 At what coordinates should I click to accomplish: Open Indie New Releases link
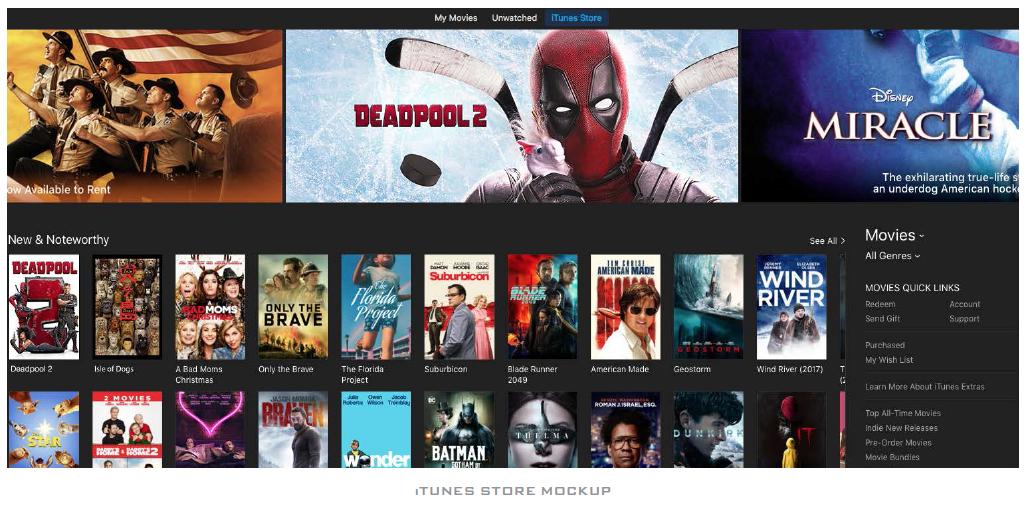901,428
